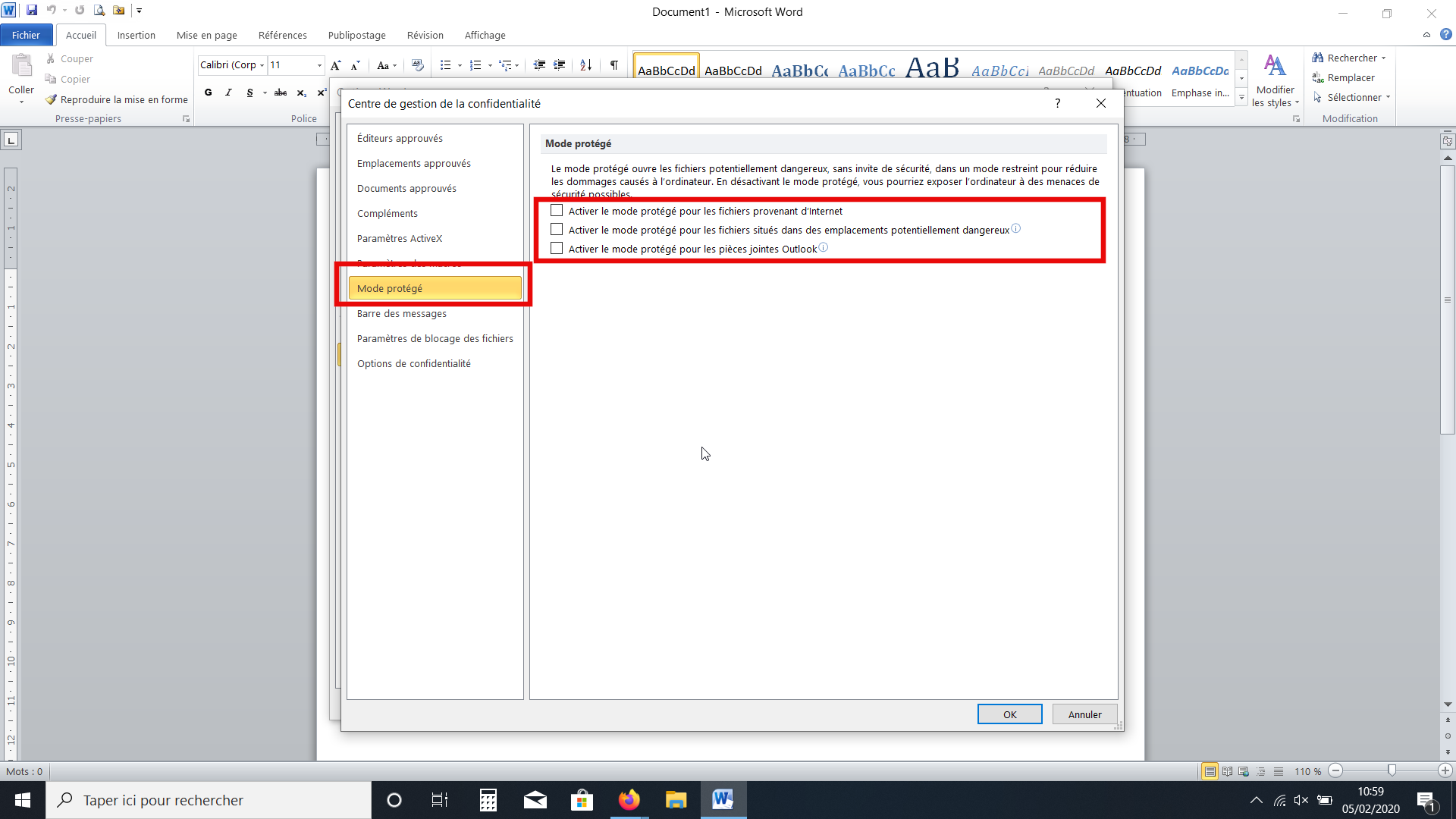Check protected mode for dangerous locations option
The width and height of the screenshot is (1456, 819).
(557, 230)
